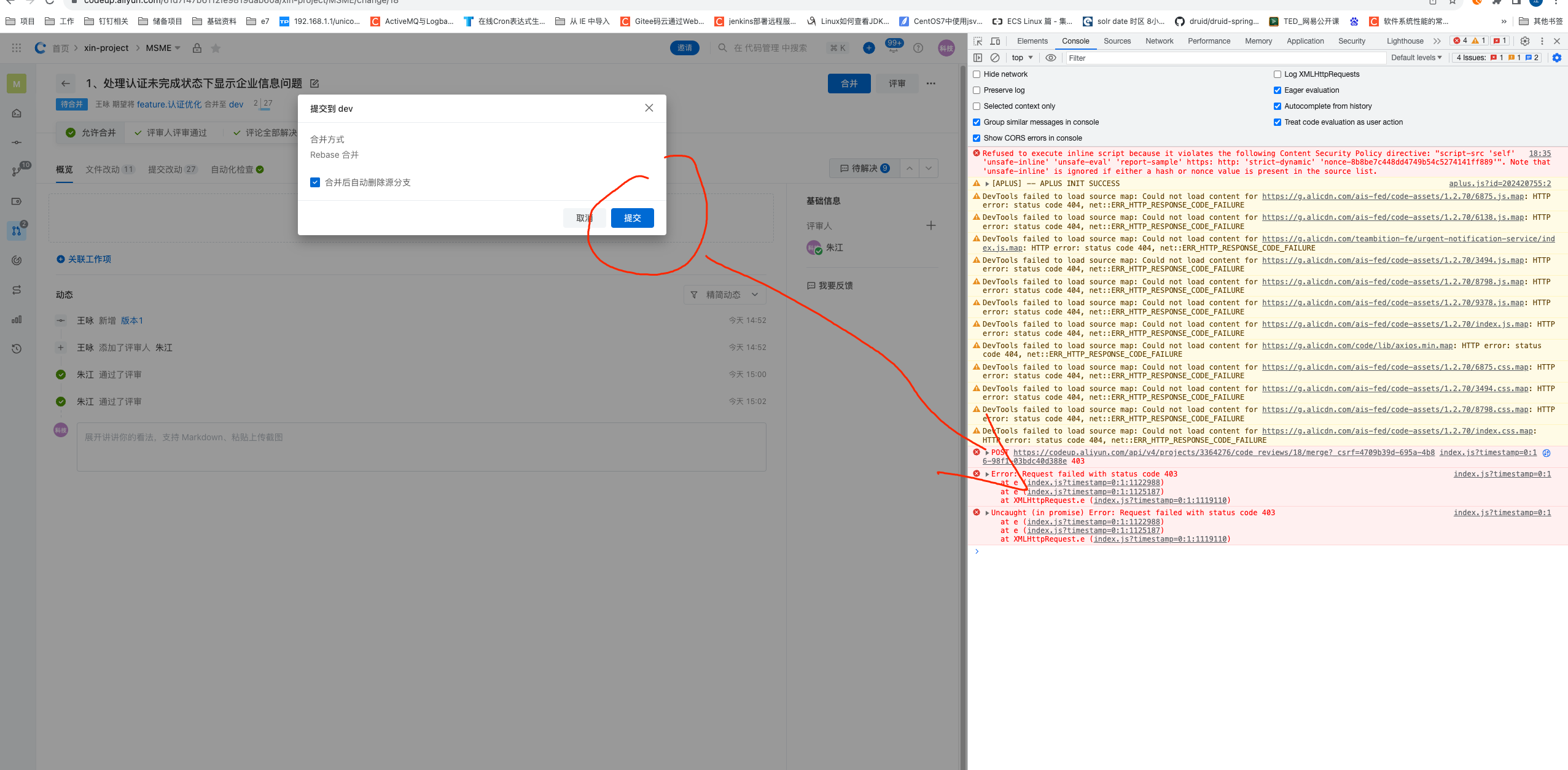Screen dimensions: 1568x770
Task: Click the 评审 button in page header
Action: 897,84
